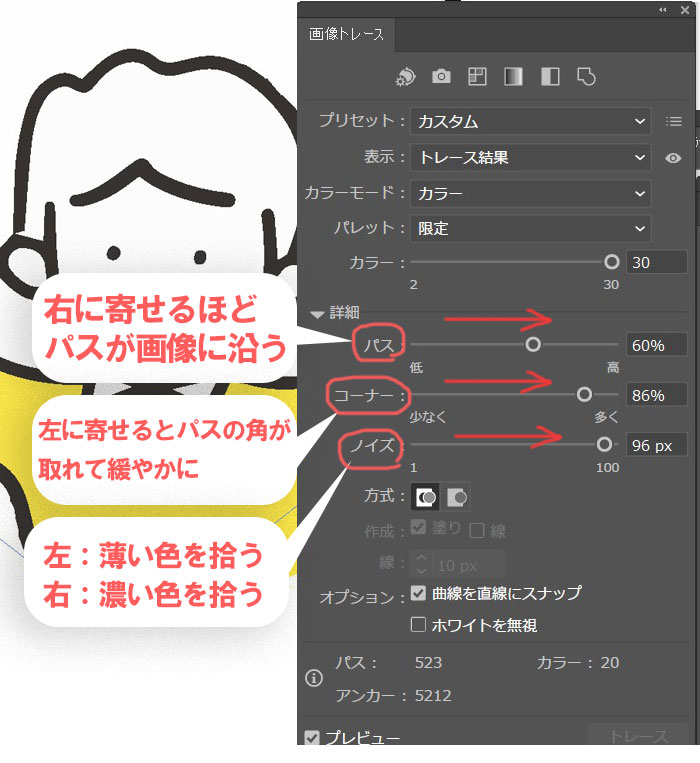
Task: Toggle the 線 checkbox
Action: (x=477, y=530)
